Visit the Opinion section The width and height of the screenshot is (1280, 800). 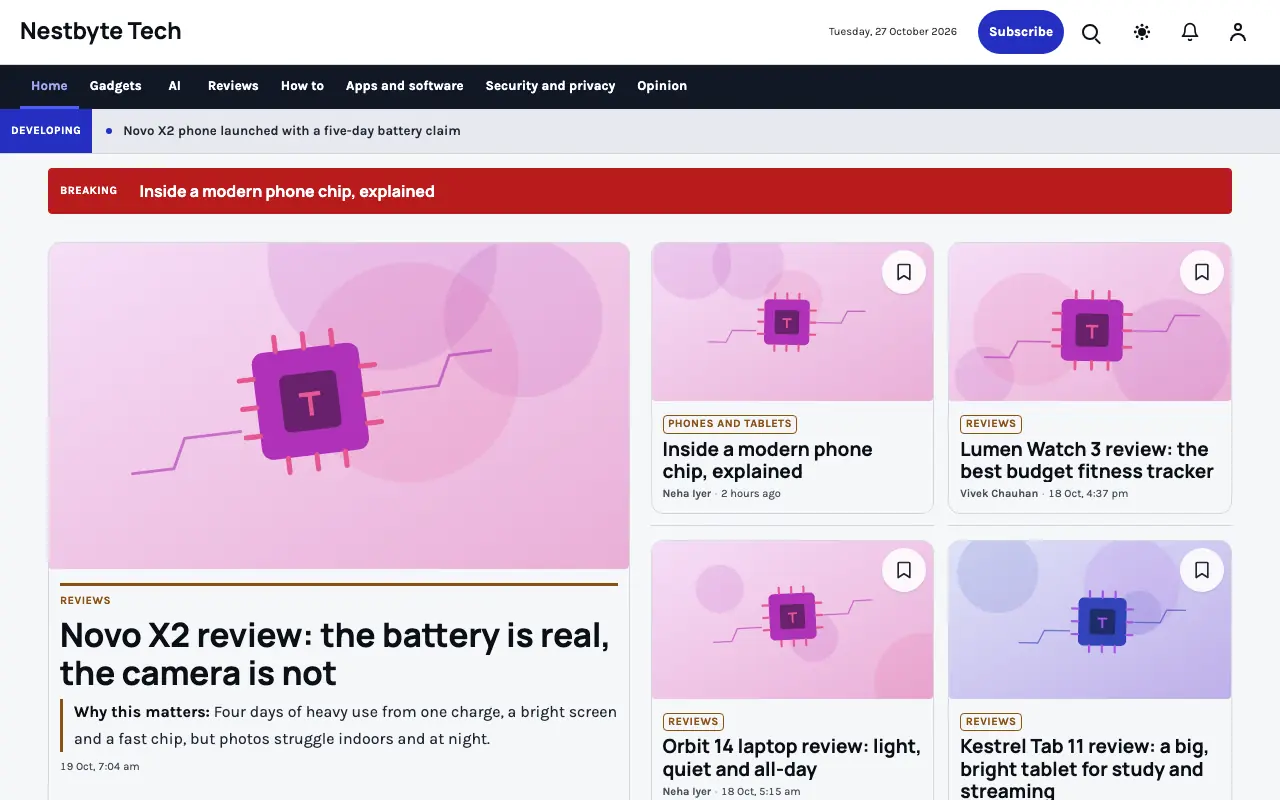[x=662, y=86]
